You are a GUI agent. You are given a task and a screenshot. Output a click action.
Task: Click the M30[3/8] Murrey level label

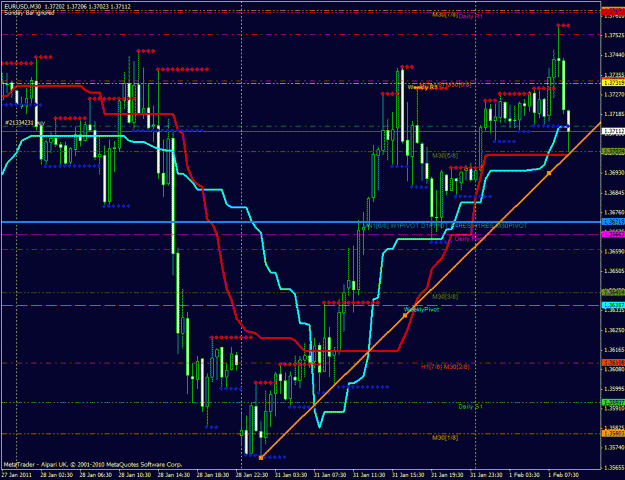[445, 297]
